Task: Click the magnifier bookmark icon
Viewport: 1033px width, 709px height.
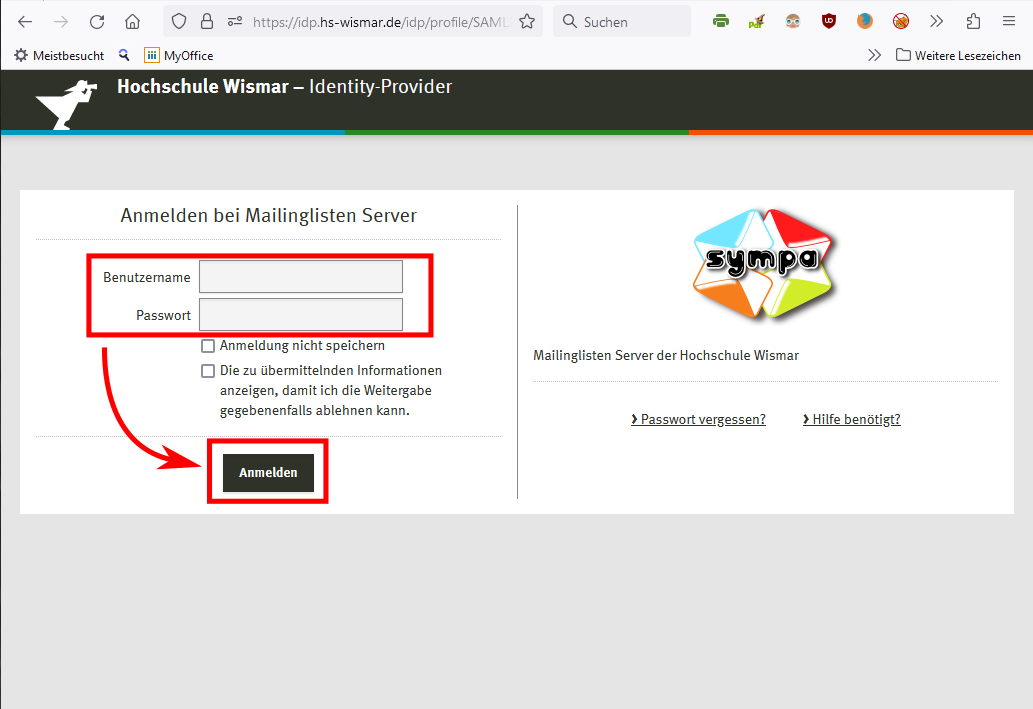Action: [124, 55]
